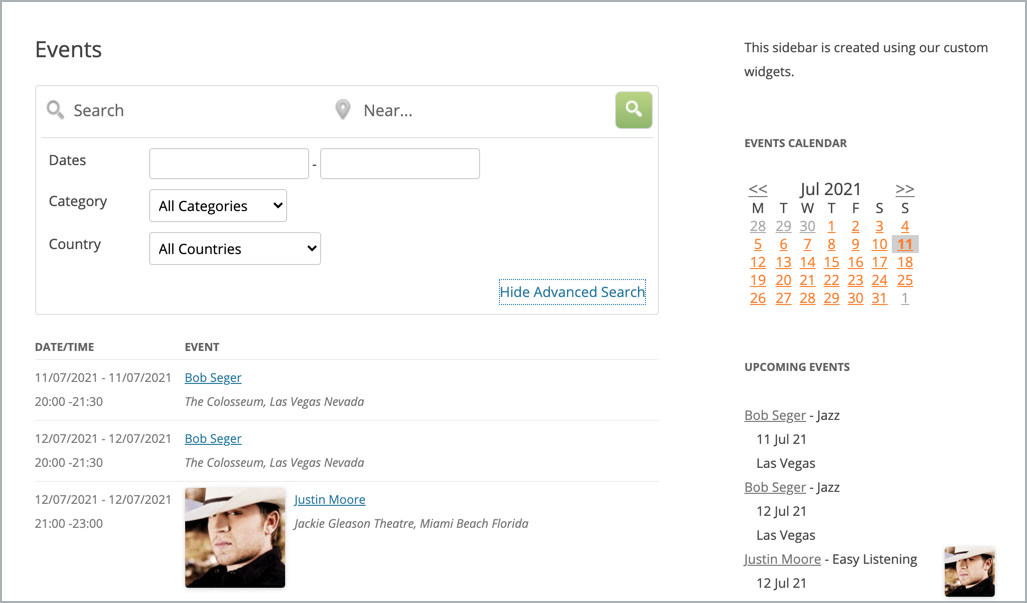Click the magnifier icon beside Search
The height and width of the screenshot is (603, 1027).
tap(56, 110)
